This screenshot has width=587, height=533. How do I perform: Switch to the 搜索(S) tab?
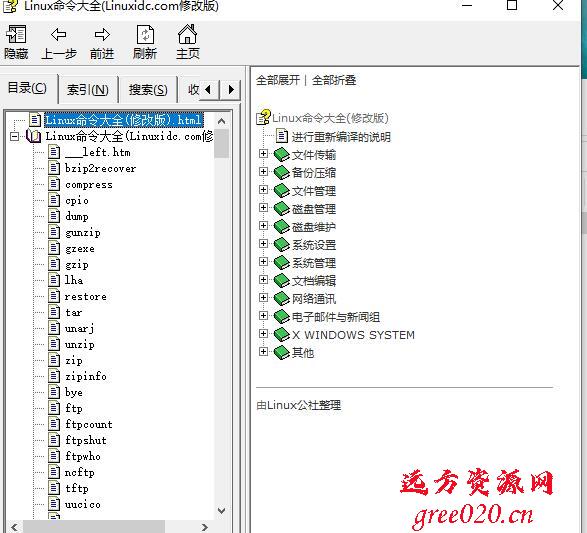click(148, 90)
